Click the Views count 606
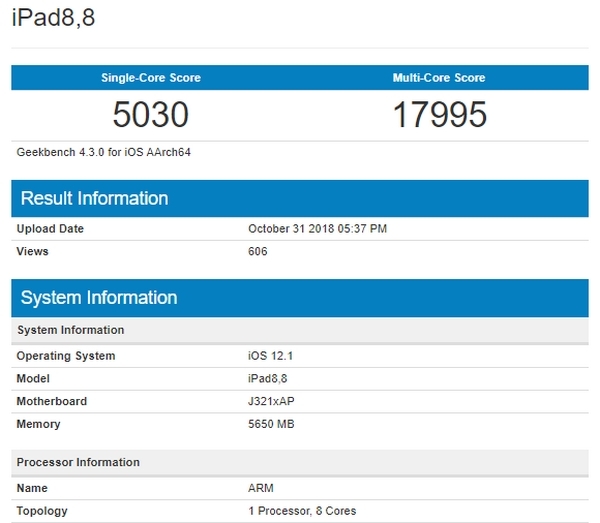The height and width of the screenshot is (523, 600). pos(258,251)
